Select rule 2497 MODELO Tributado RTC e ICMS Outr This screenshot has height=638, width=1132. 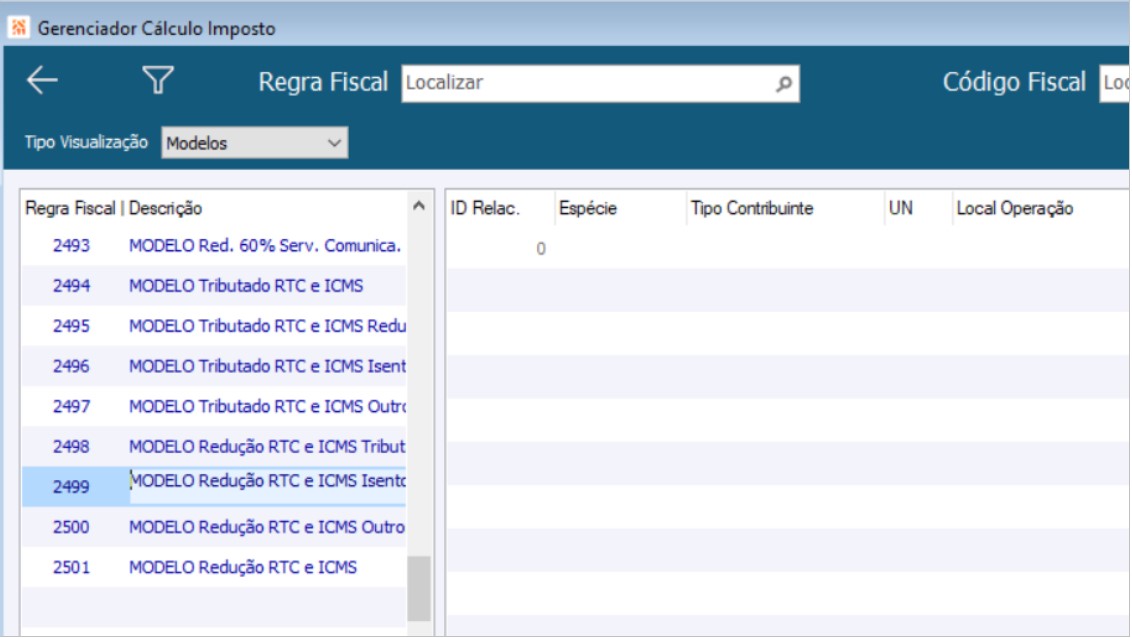tap(214, 406)
